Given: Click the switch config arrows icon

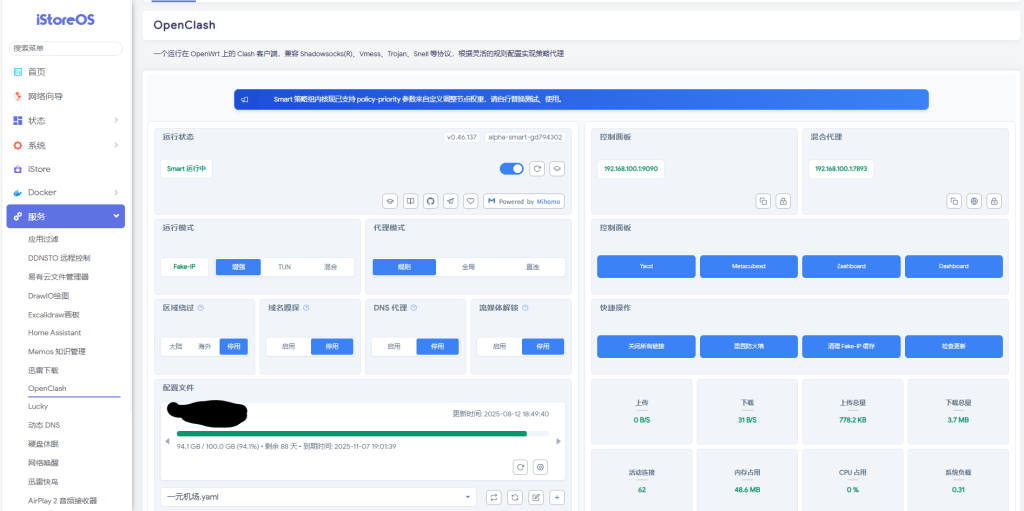Looking at the screenshot, I should (x=494, y=497).
